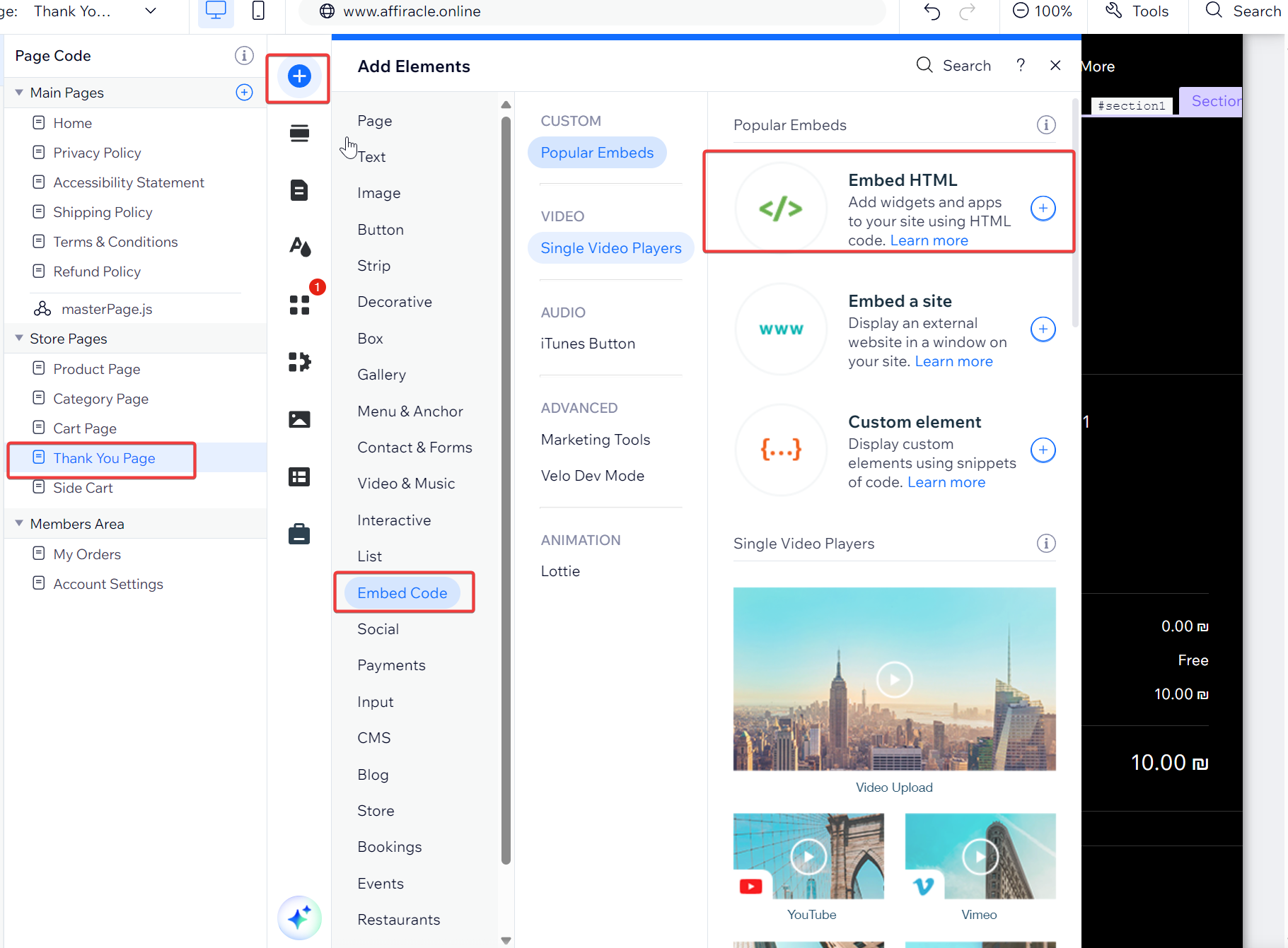Image resolution: width=1288 pixels, height=948 pixels.
Task: Click the undo arrow in top bar
Action: tap(932, 11)
